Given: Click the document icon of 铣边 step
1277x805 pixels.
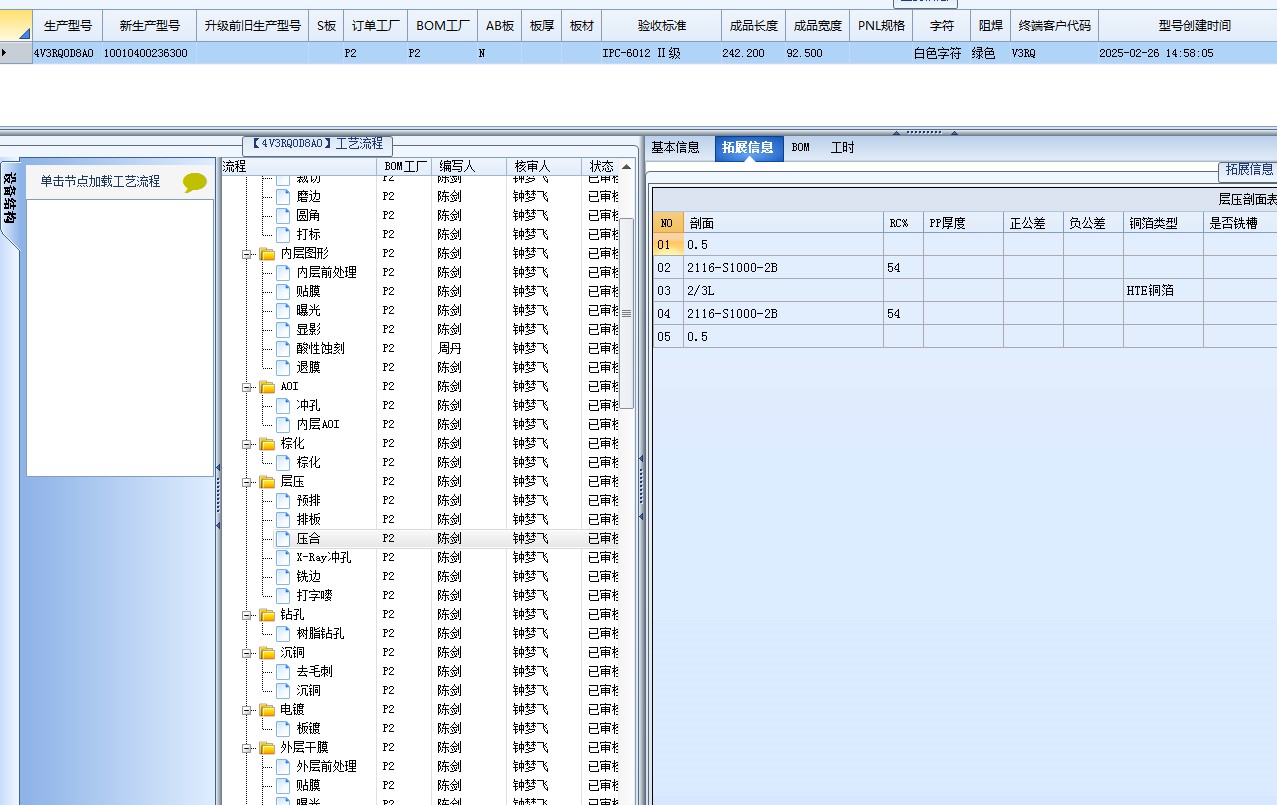Looking at the screenshot, I should 283,576.
